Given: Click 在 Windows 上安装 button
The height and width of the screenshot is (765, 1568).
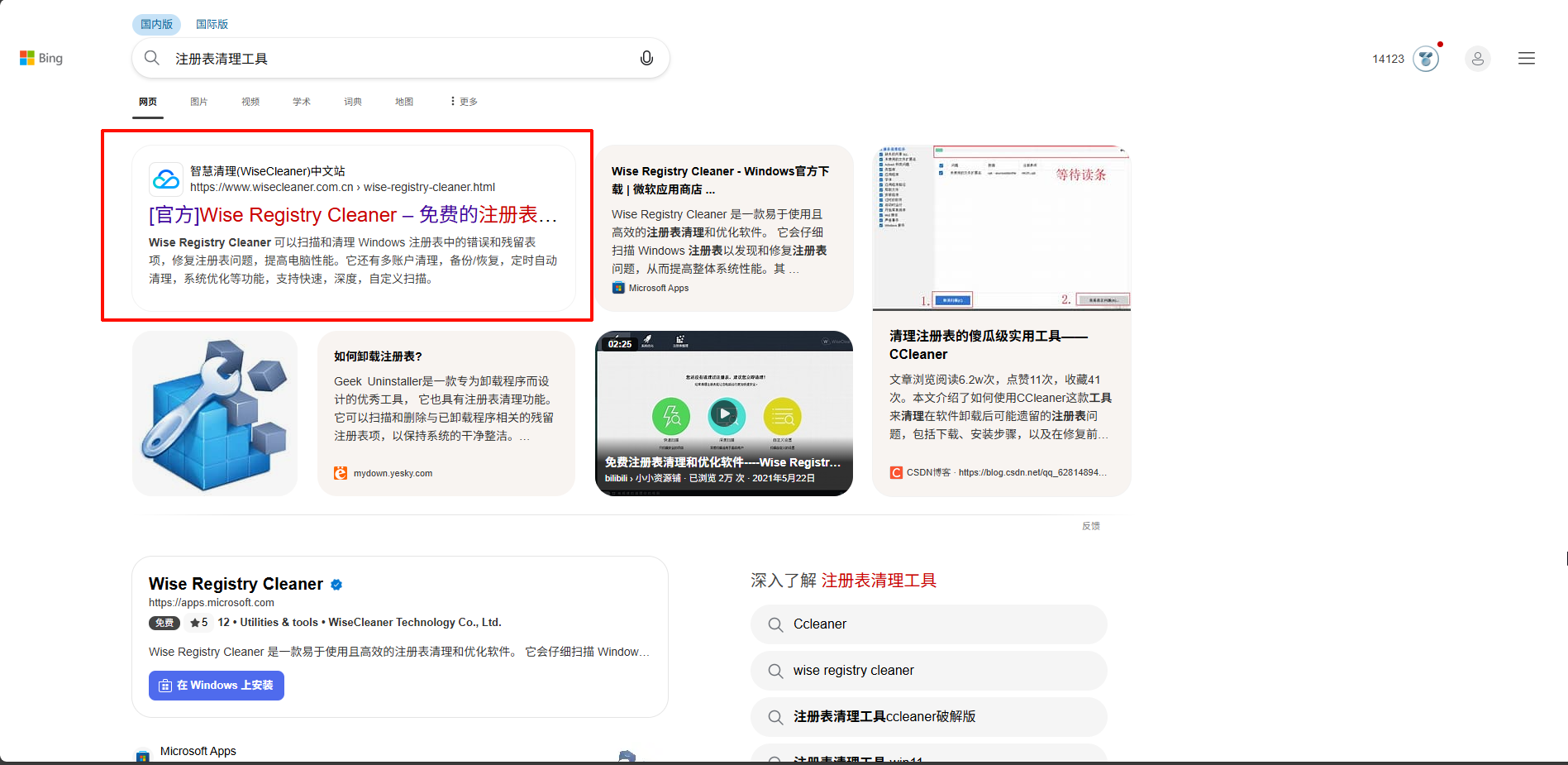Looking at the screenshot, I should tap(217, 686).
